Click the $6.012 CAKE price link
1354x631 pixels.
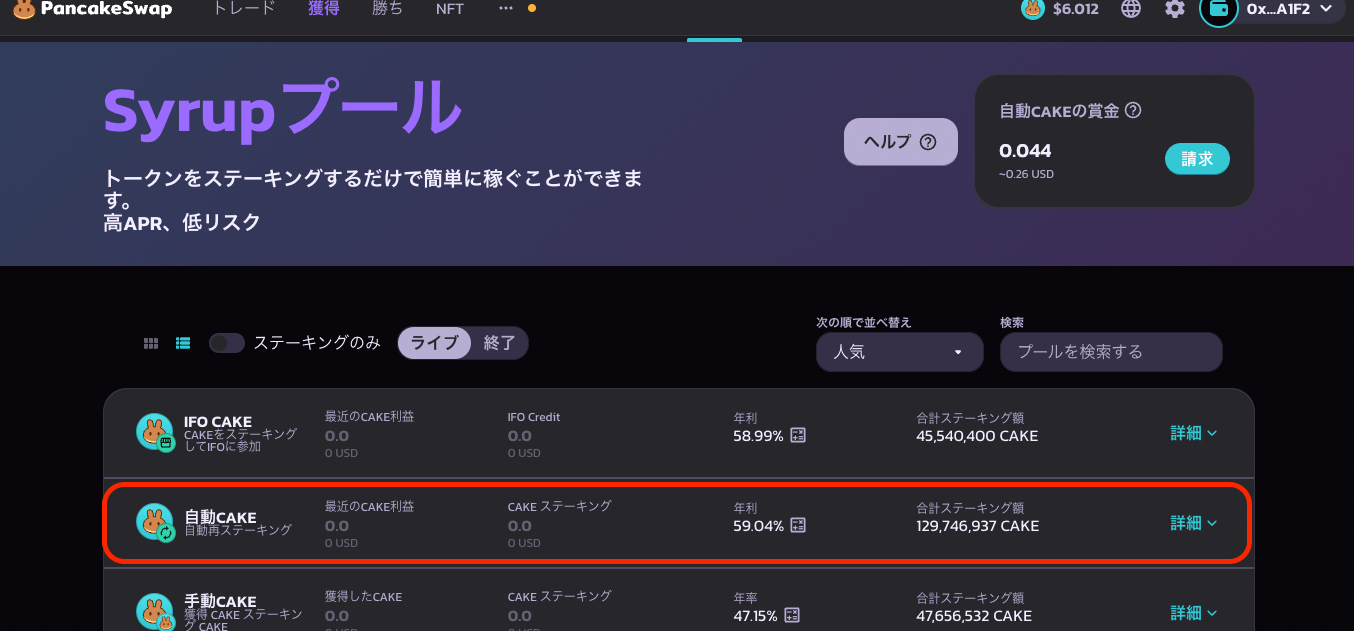point(1075,9)
